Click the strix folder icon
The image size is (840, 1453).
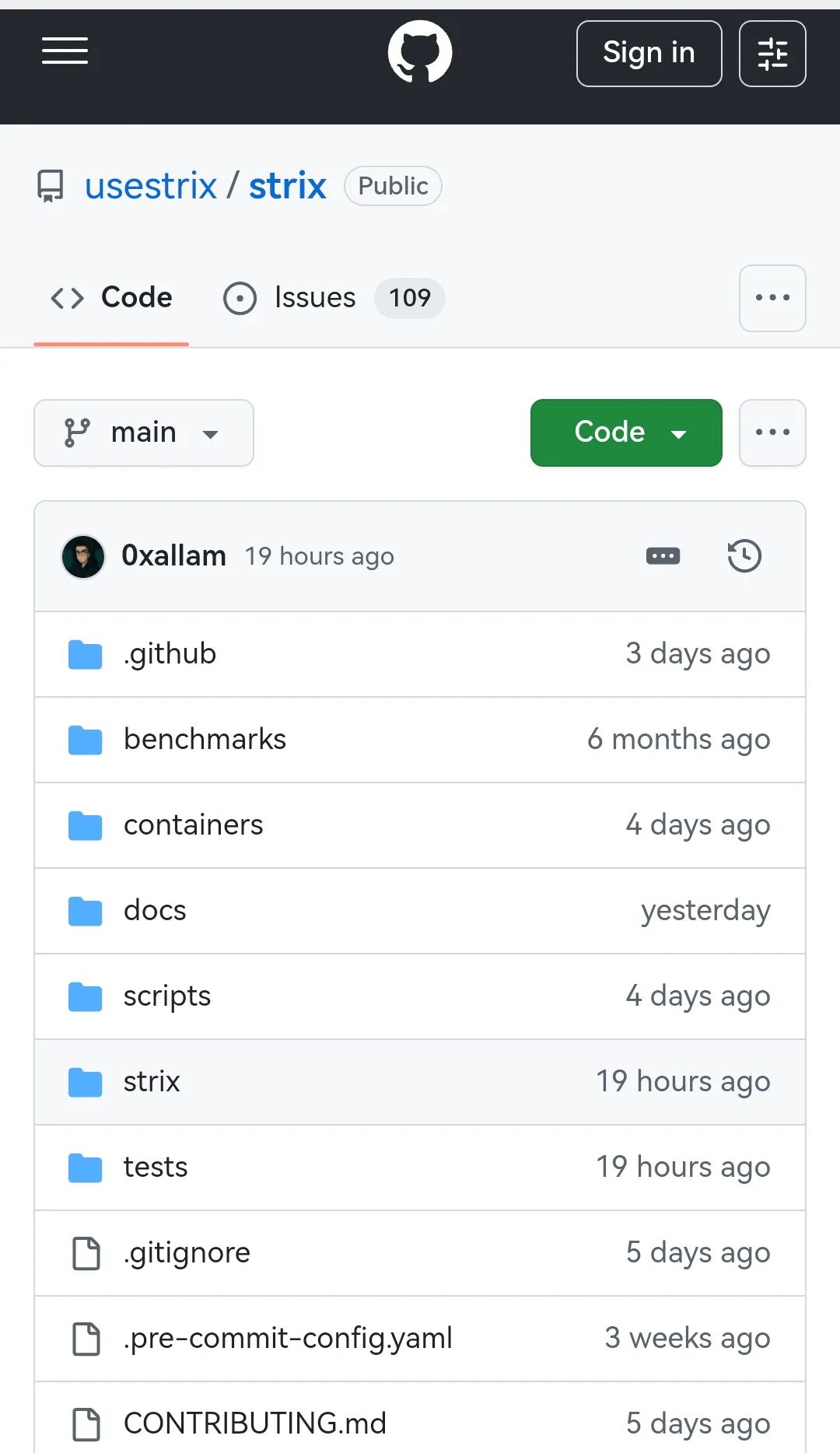point(86,1083)
